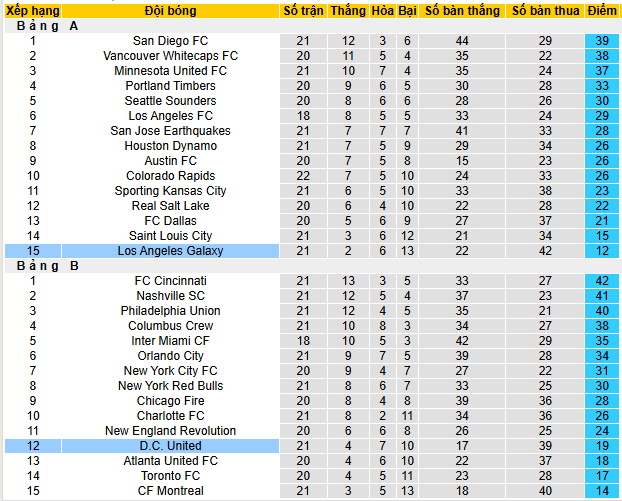
Task: Click the 'Số trận' column header
Action: tap(303, 11)
